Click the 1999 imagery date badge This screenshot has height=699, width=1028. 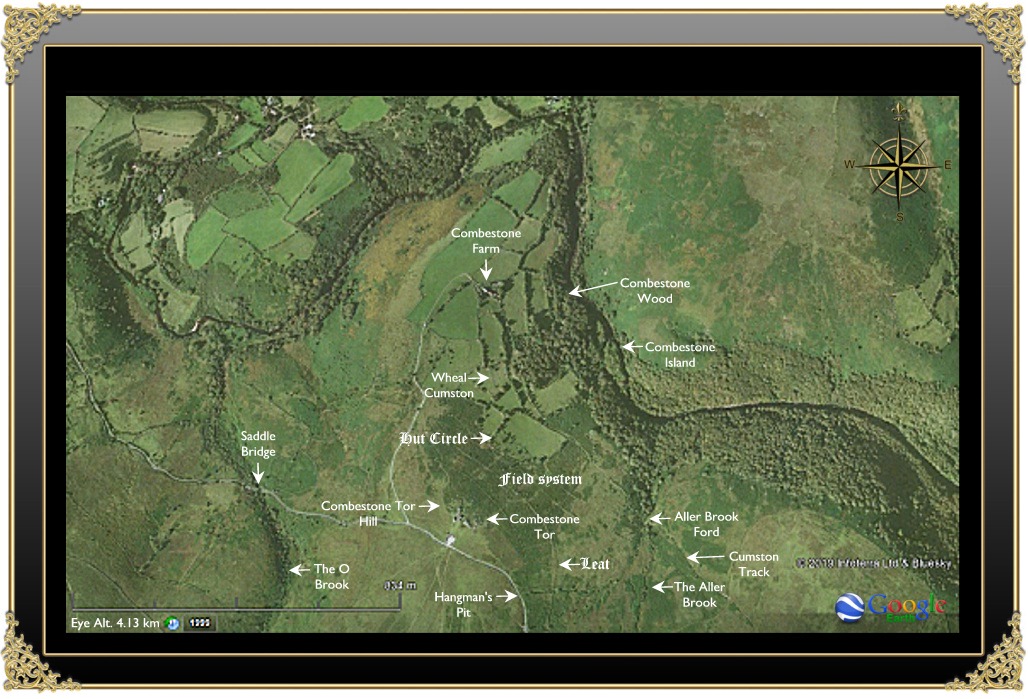[198, 623]
